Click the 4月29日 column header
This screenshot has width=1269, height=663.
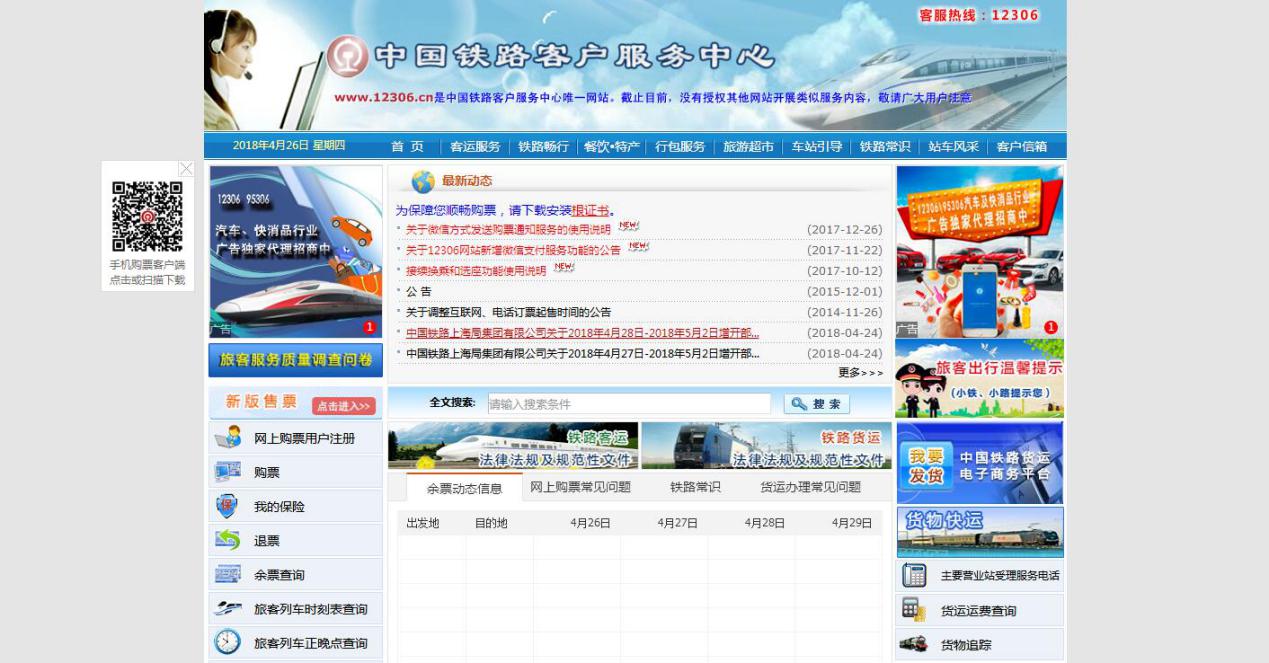click(x=852, y=523)
